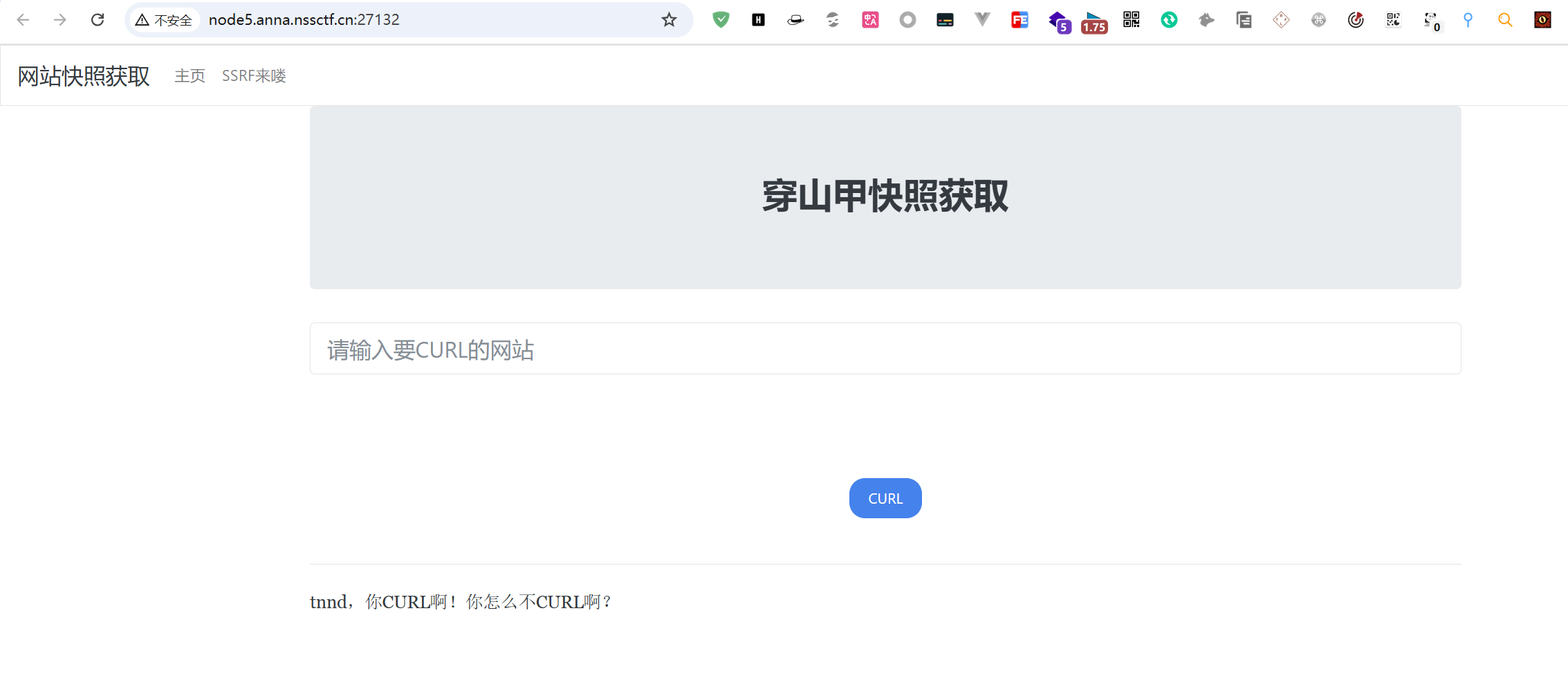The width and height of the screenshot is (1568, 685).
Task: Click the green circular arrows extension icon
Action: point(1169,20)
